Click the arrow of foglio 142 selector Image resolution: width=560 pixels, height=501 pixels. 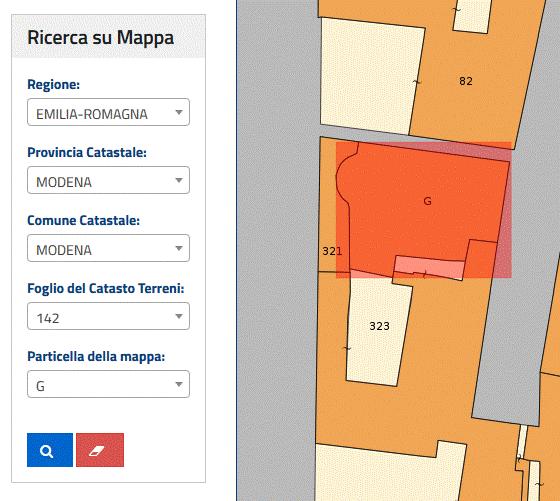179,316
